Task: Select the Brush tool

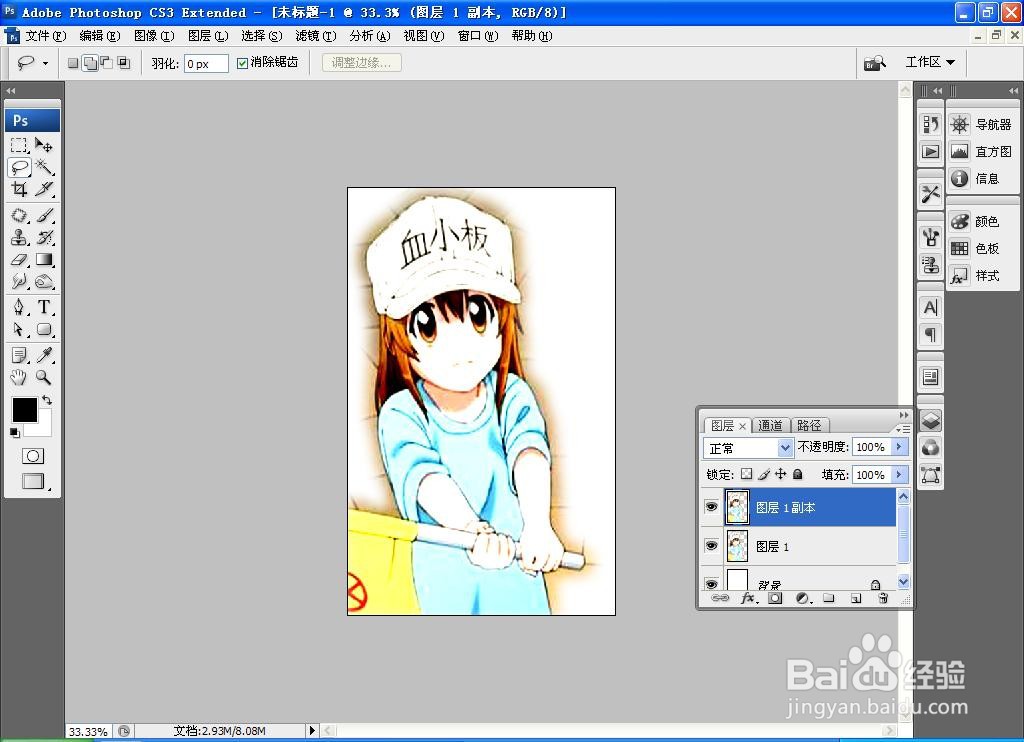Action: (44, 215)
